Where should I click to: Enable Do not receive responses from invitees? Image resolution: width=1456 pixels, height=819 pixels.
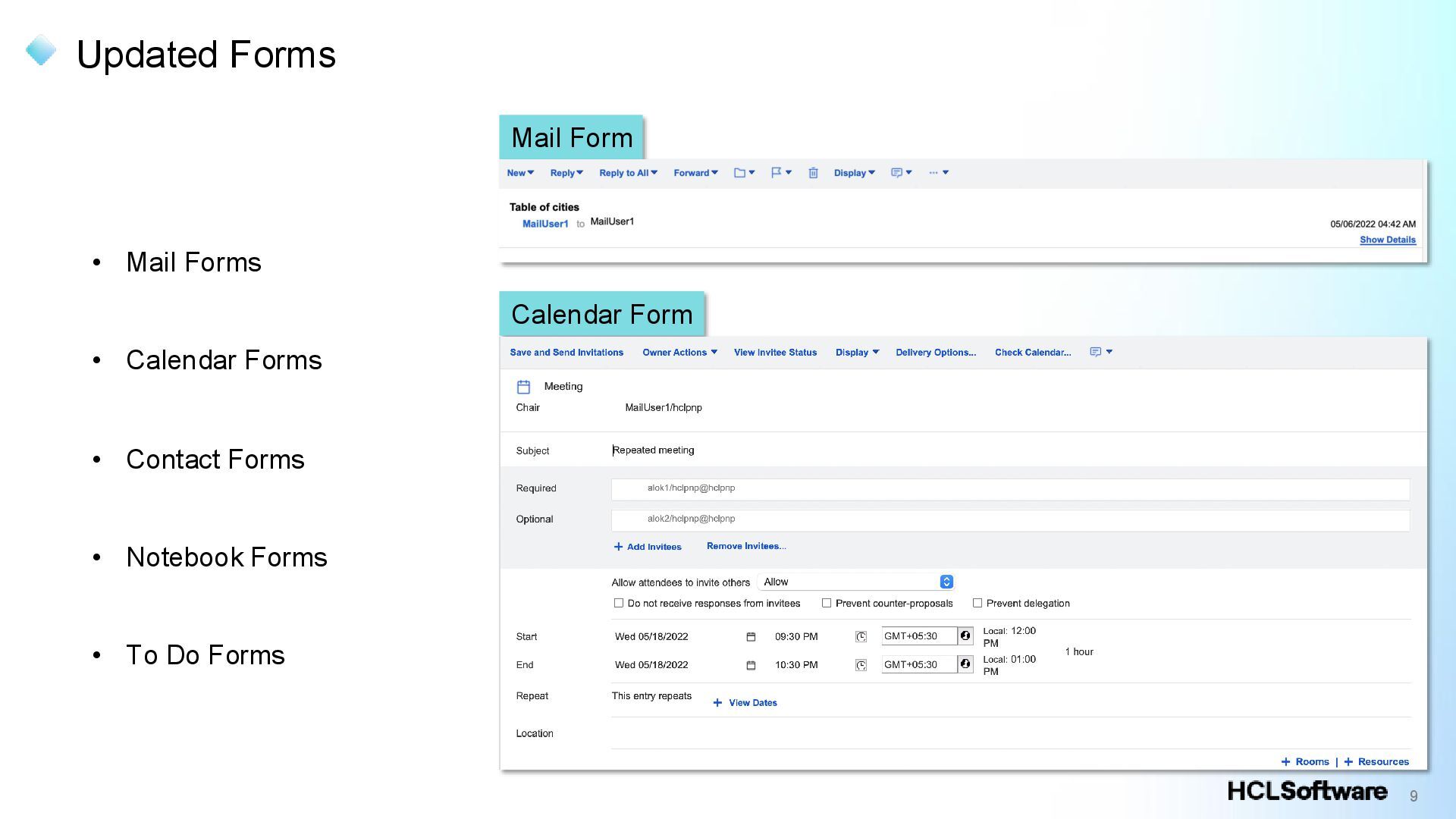pyautogui.click(x=619, y=604)
